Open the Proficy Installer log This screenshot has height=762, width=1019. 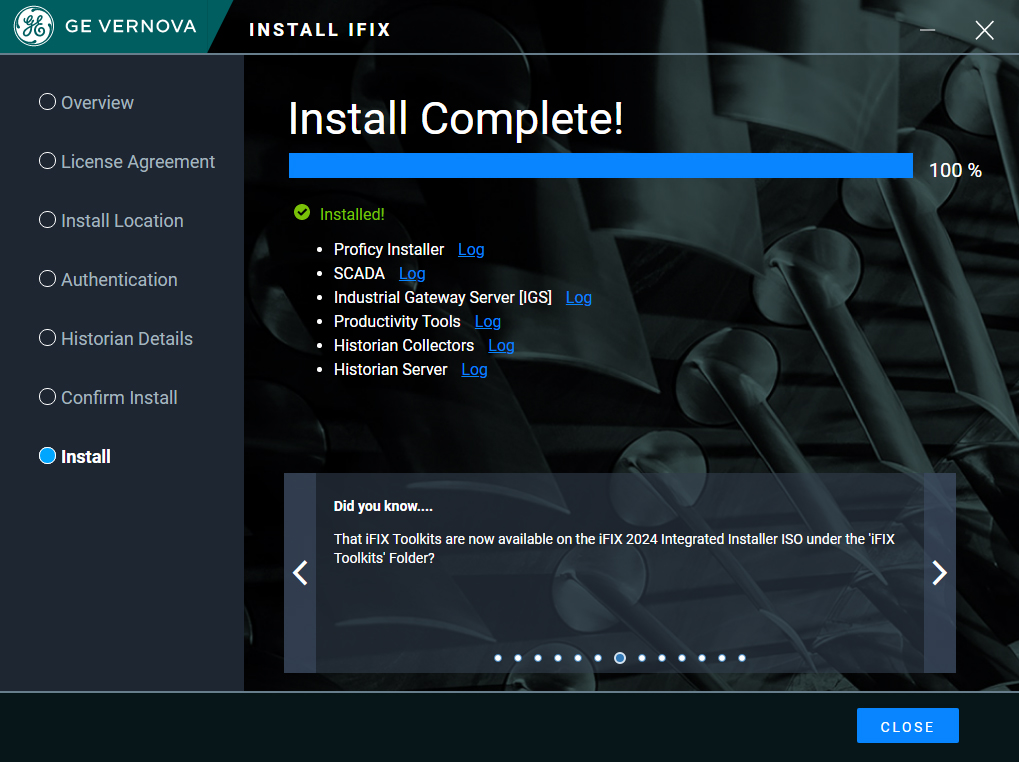click(471, 249)
